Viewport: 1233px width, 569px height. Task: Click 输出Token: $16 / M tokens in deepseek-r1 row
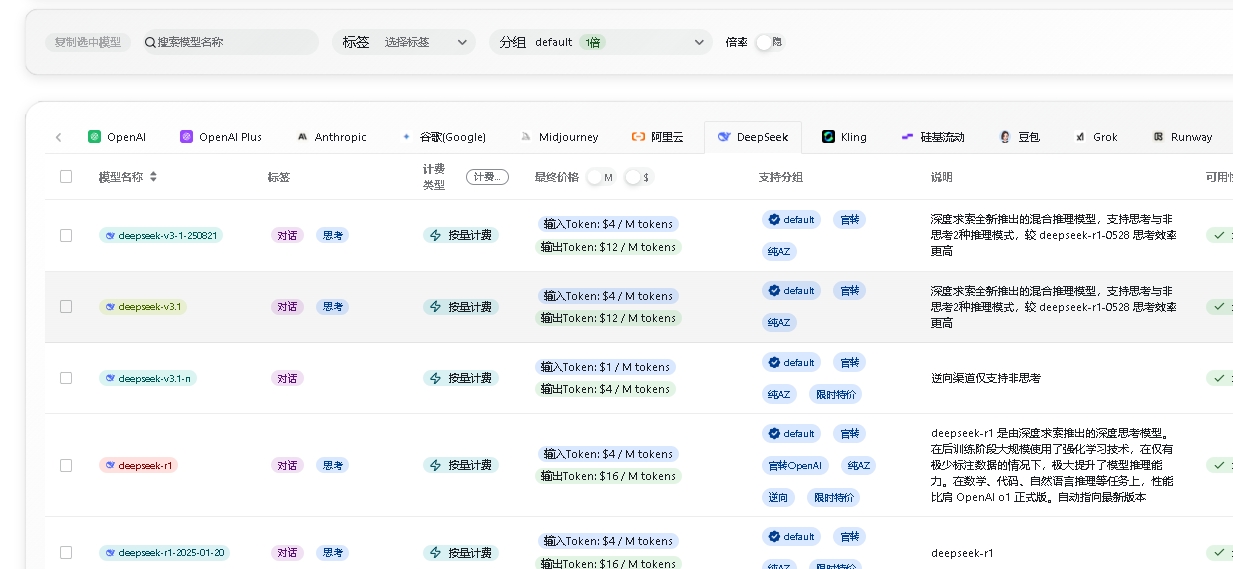tap(609, 476)
